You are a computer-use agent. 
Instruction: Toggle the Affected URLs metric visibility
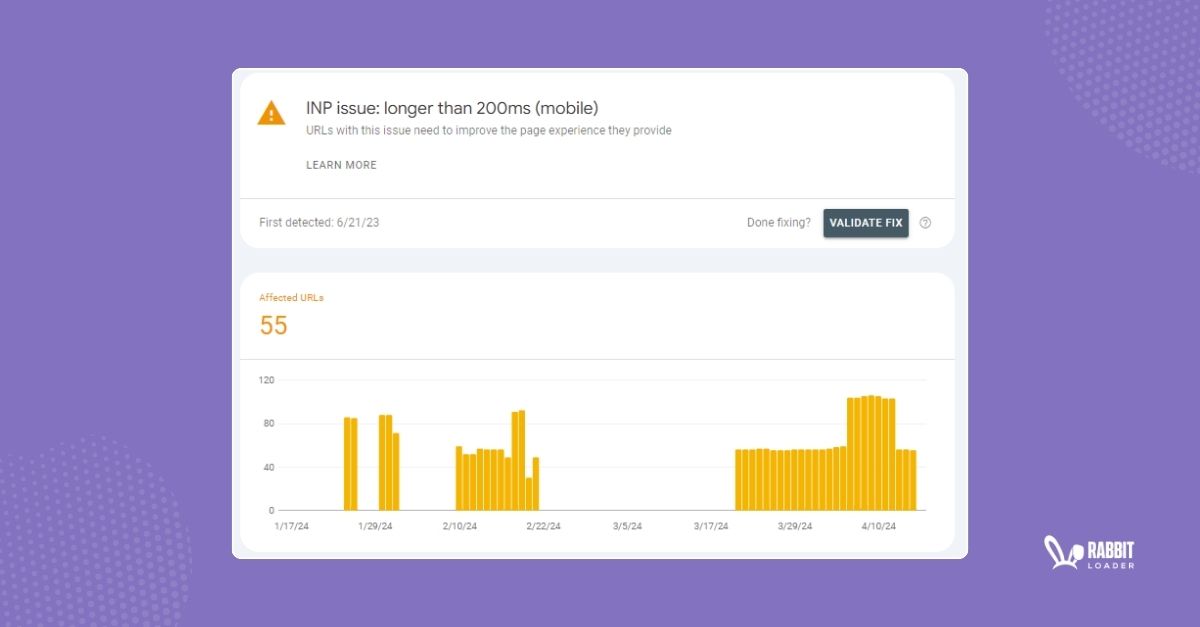click(290, 297)
